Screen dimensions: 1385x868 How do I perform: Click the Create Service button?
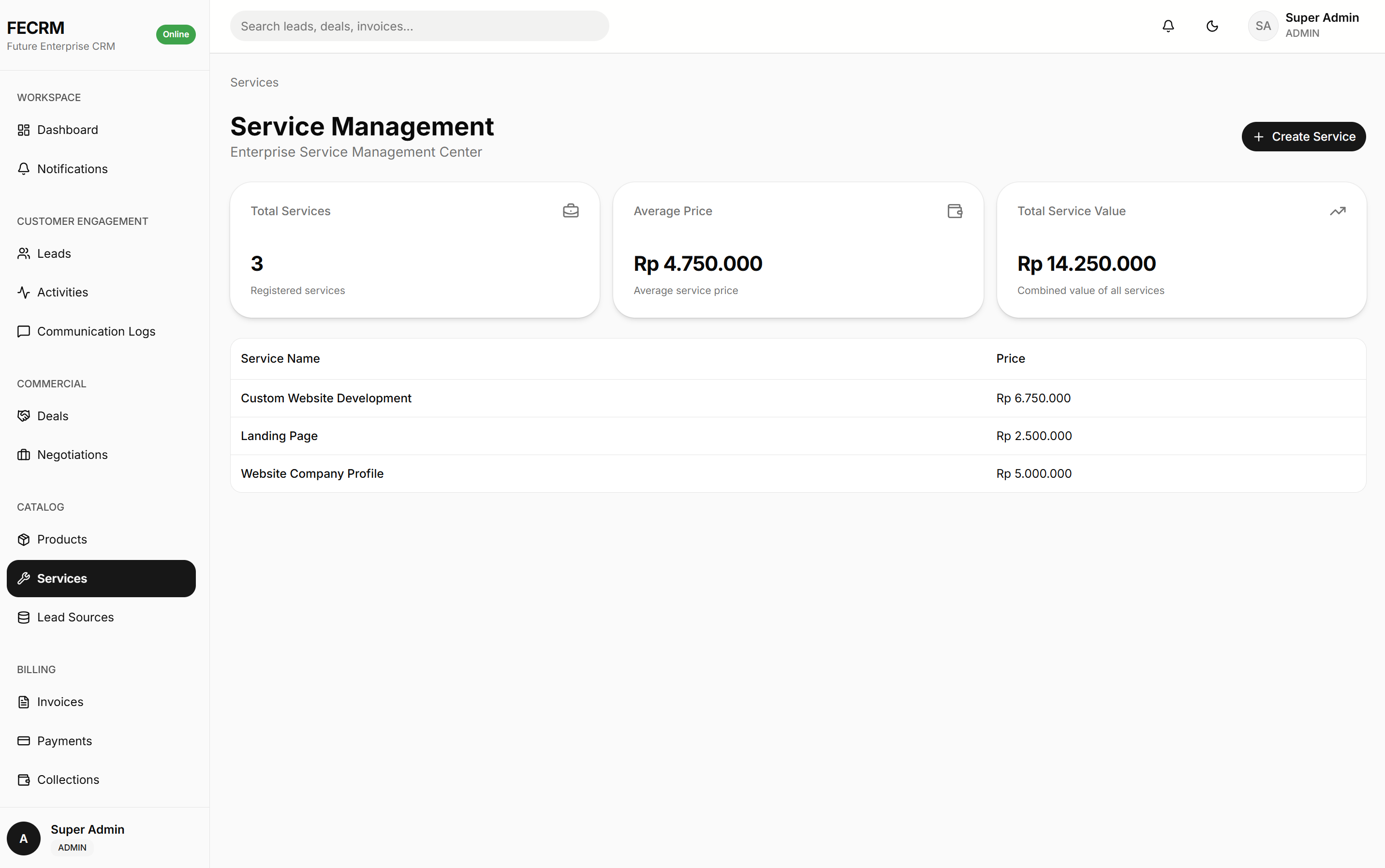[1303, 137]
